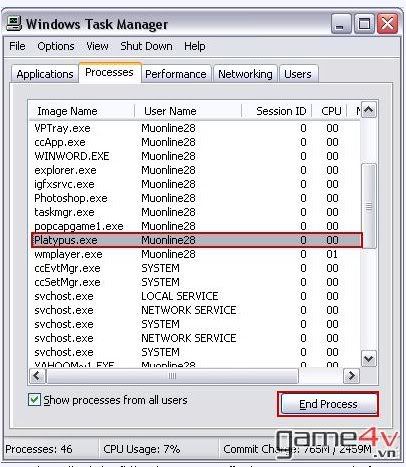This screenshot has height=467, width=406.
Task: Click the scroll up arrow of process list
Action: click(x=369, y=110)
